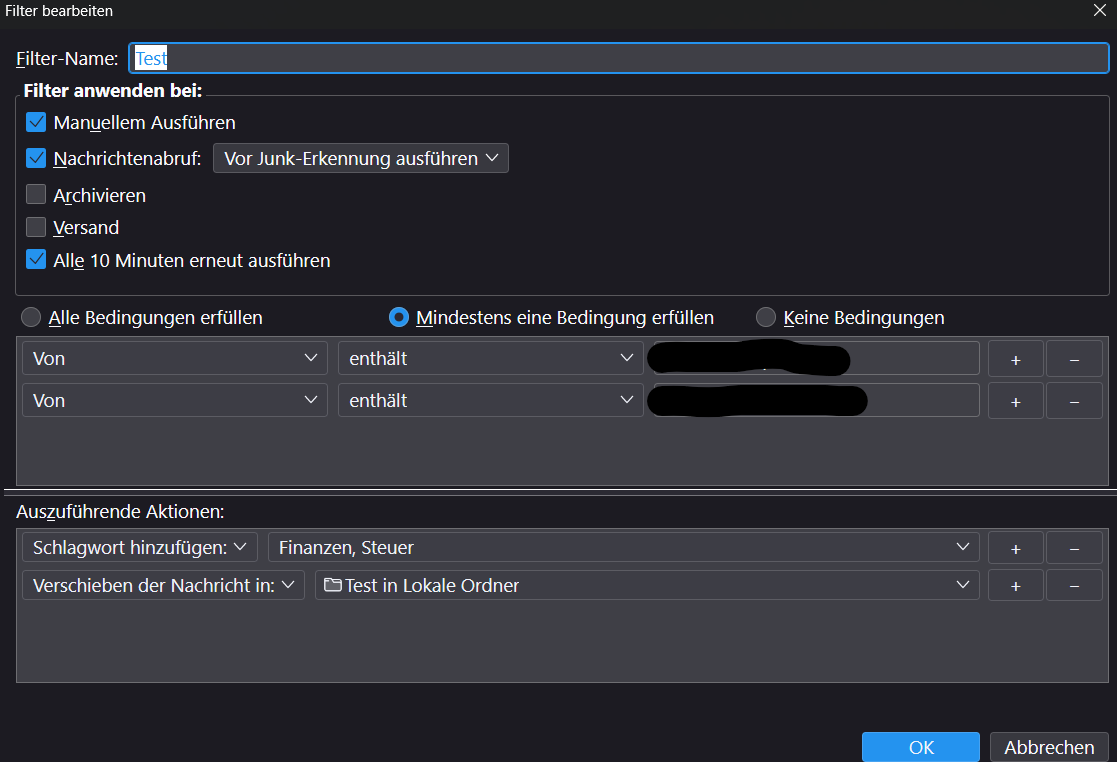Click into the Filter-Name text field

[x=618, y=59]
